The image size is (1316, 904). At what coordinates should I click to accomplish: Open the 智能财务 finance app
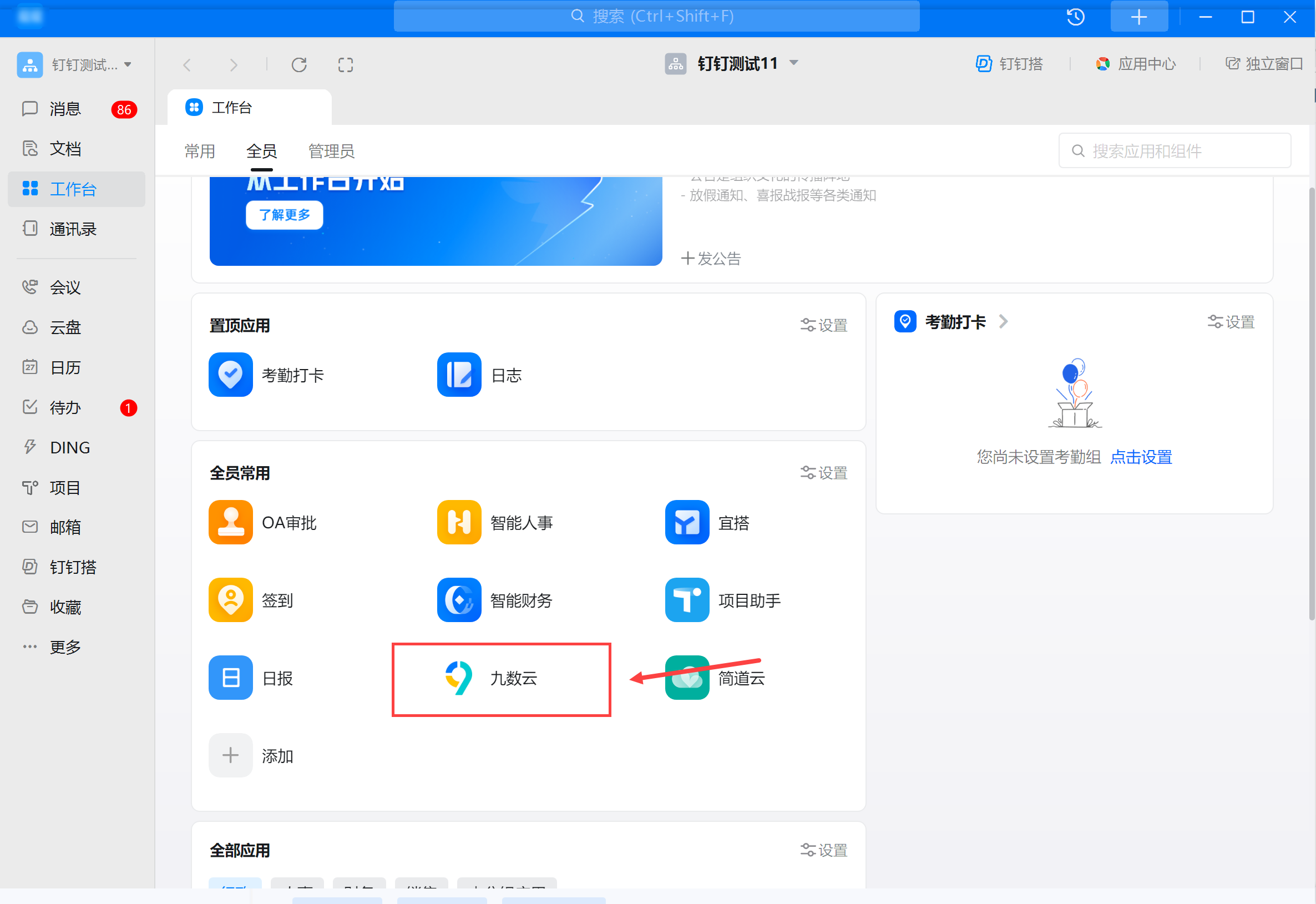pos(495,600)
